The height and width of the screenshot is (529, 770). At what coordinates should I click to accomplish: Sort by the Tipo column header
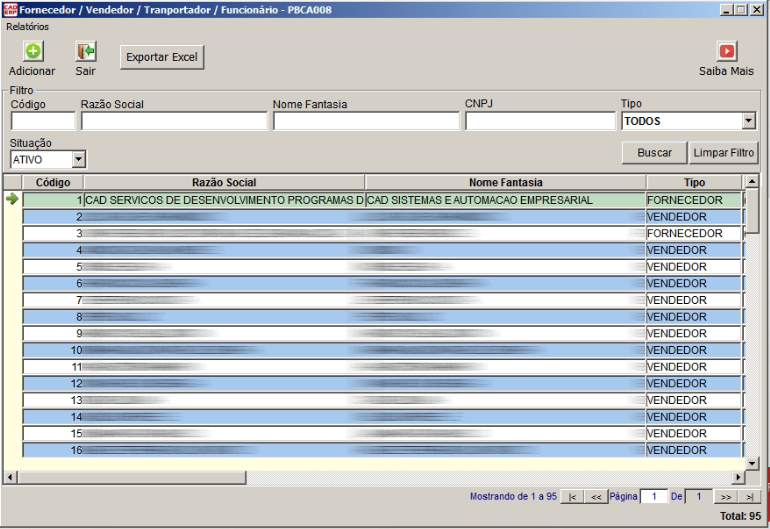click(694, 182)
